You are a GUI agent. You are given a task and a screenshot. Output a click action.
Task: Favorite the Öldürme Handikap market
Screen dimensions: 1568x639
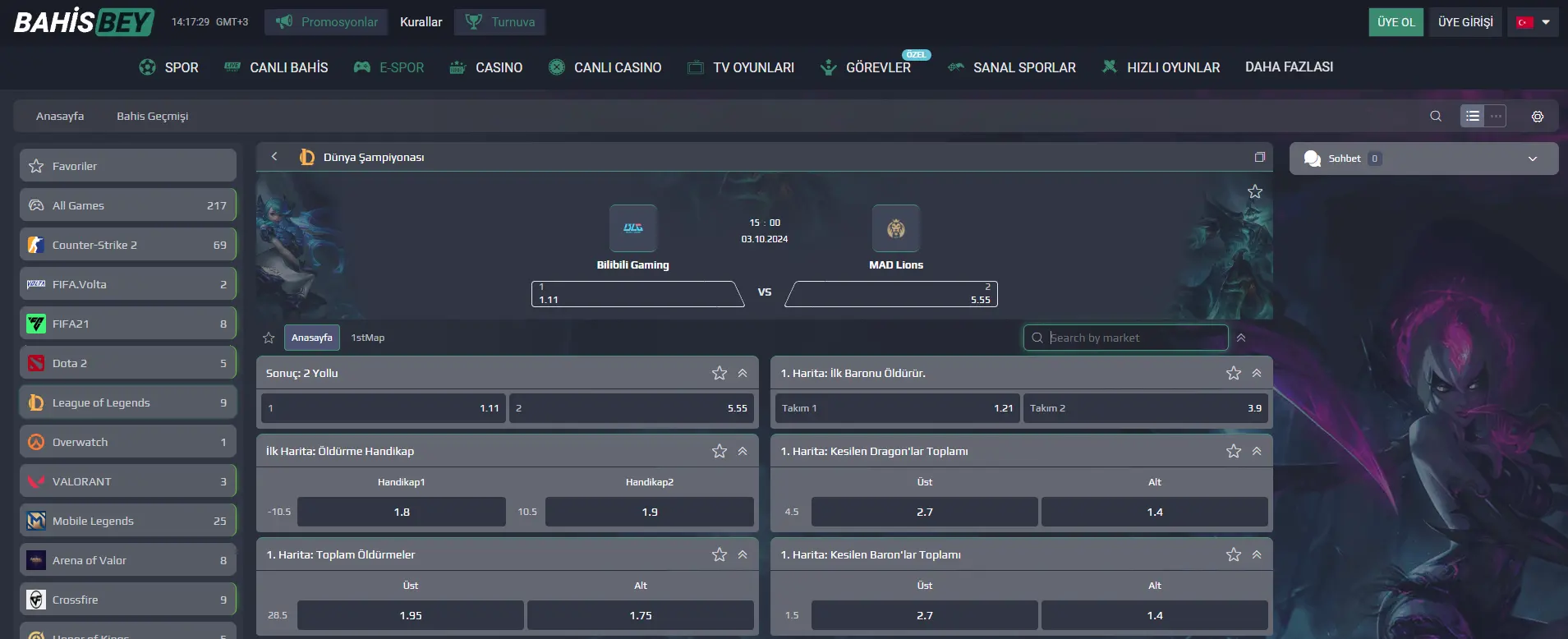tap(720, 451)
